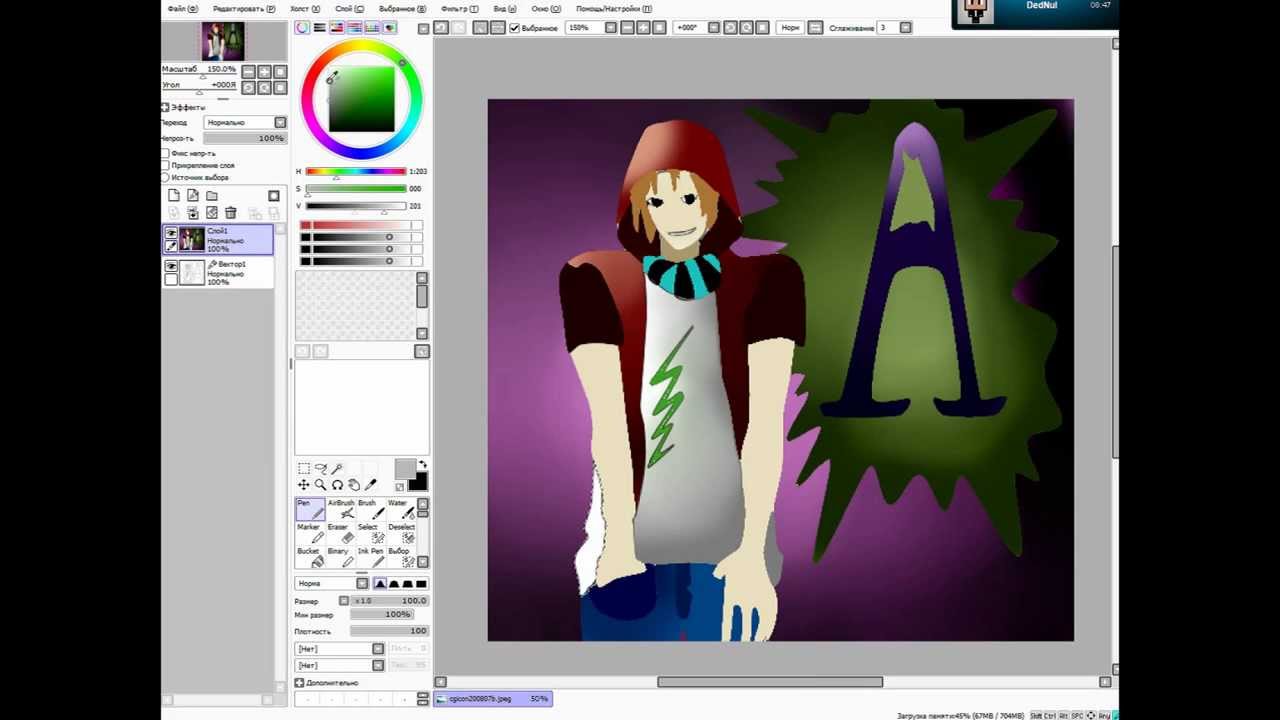Open the Файл menu
Viewport: 1280px width, 720px height.
coord(182,8)
